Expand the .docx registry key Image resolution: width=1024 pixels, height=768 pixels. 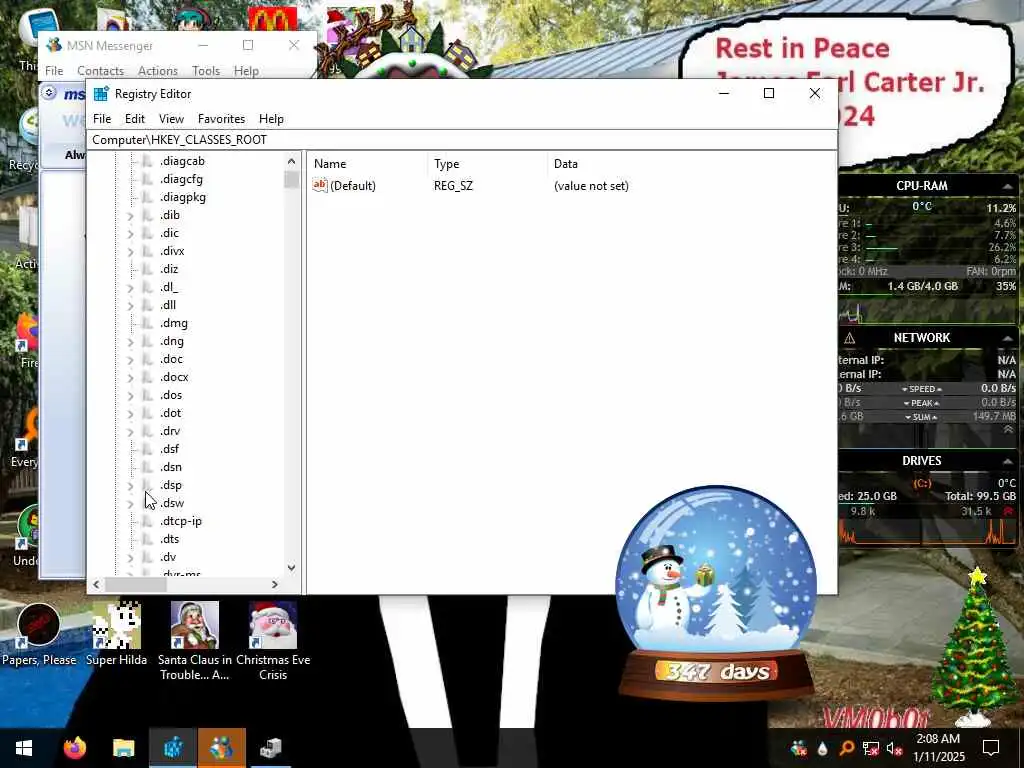[130, 377]
